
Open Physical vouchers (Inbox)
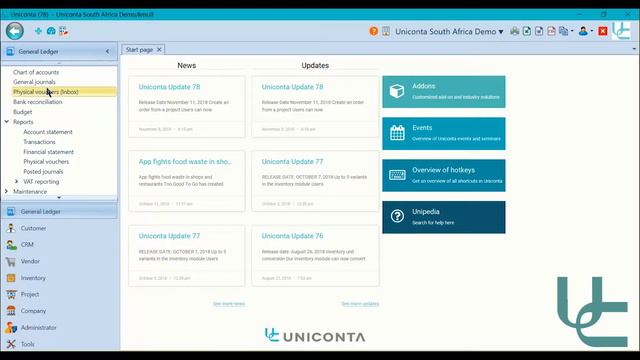tap(46, 92)
